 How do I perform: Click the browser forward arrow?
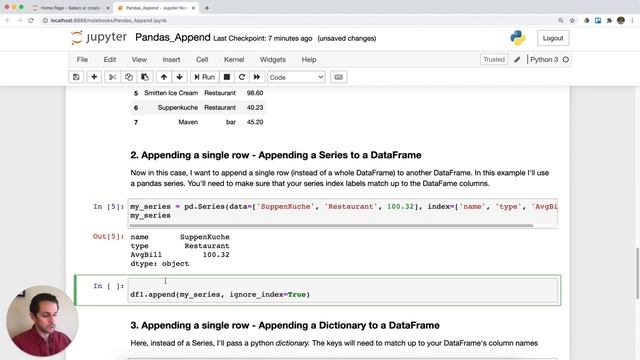[19, 20]
